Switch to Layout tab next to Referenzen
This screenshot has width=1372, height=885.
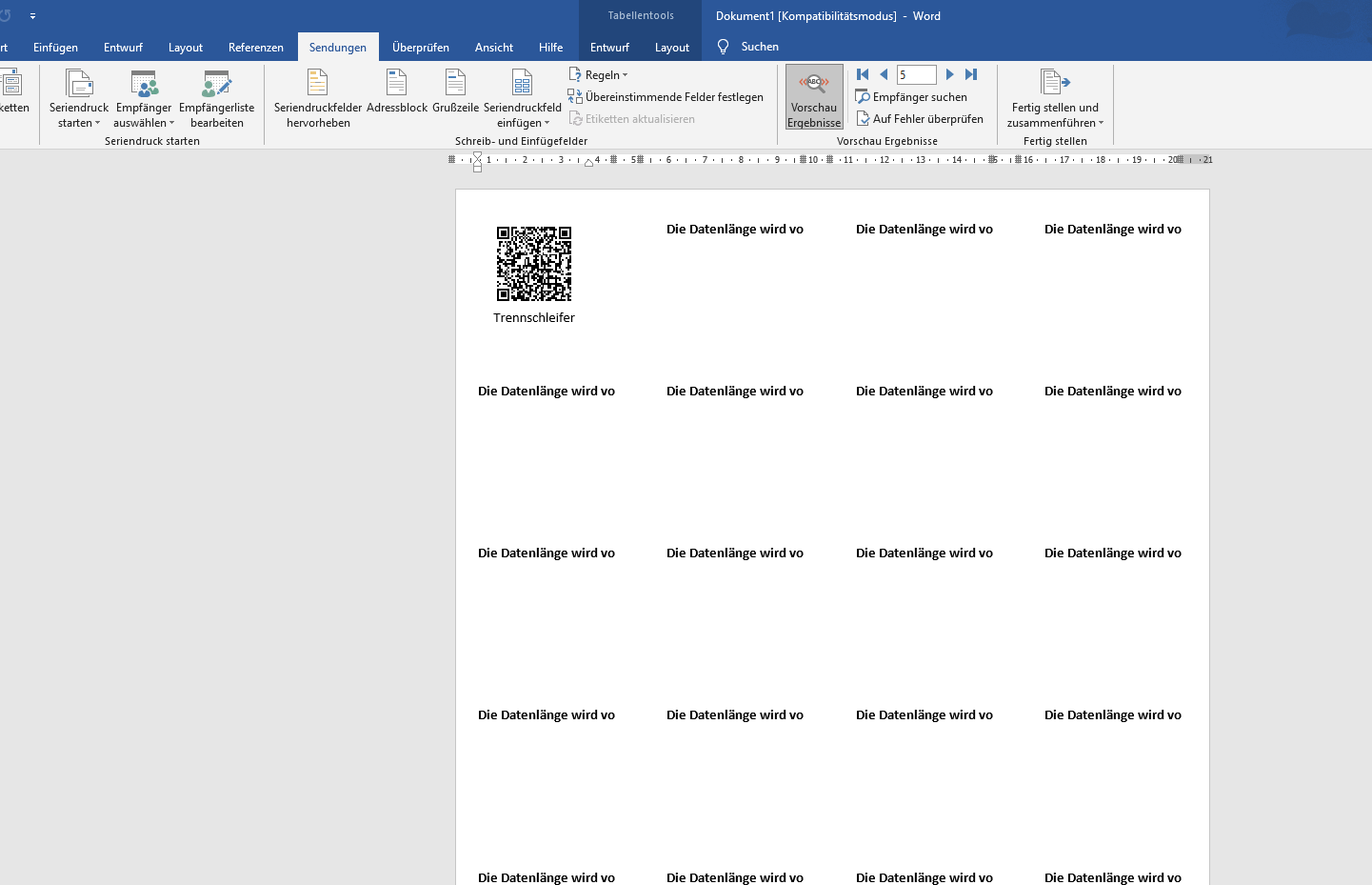(186, 47)
